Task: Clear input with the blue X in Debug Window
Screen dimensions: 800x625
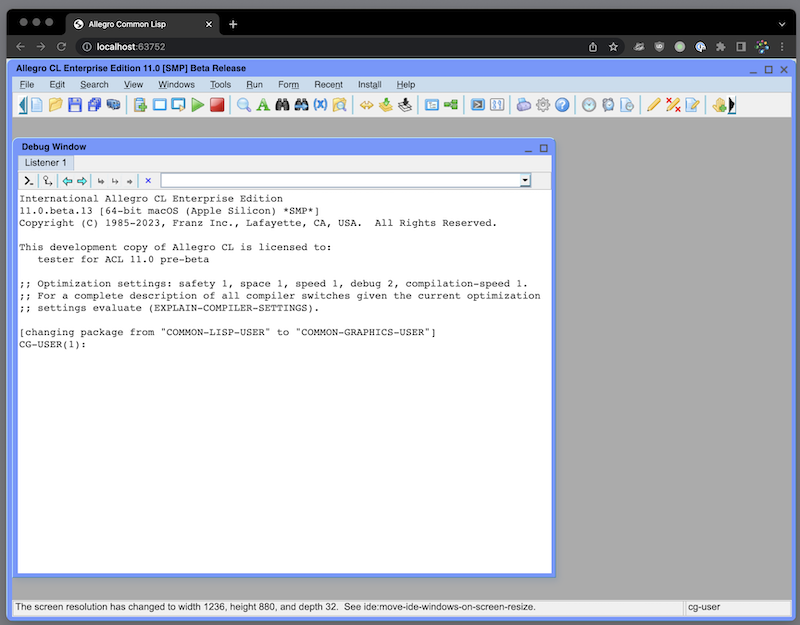Action: coord(148,181)
